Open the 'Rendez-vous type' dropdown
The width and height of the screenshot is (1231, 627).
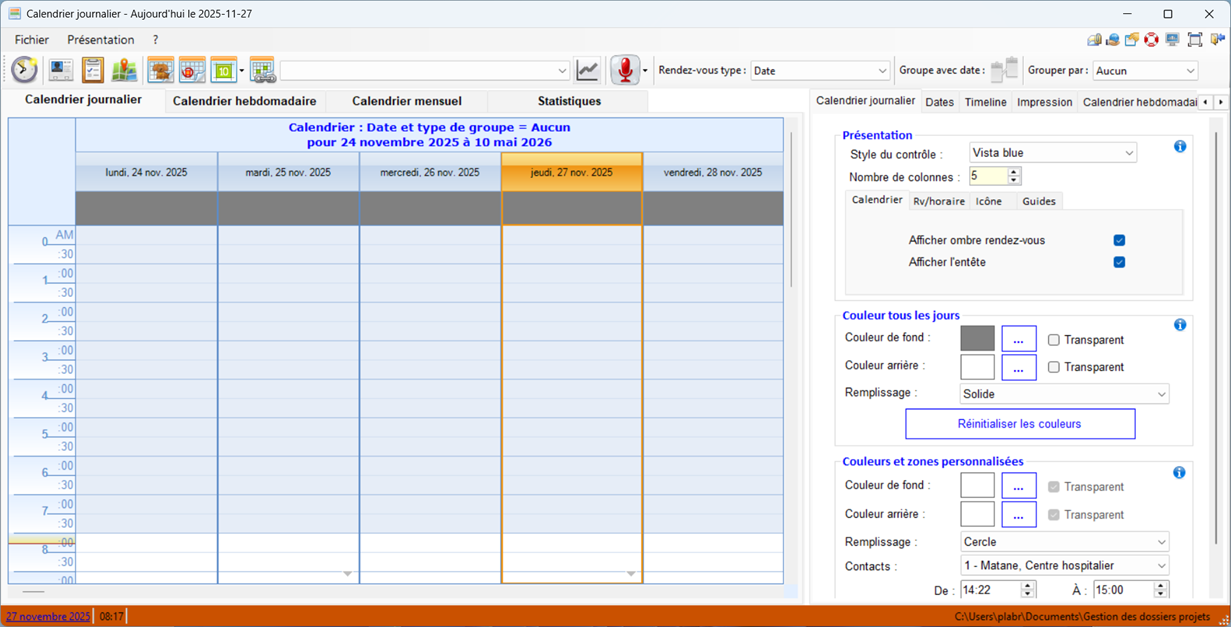(x=820, y=71)
